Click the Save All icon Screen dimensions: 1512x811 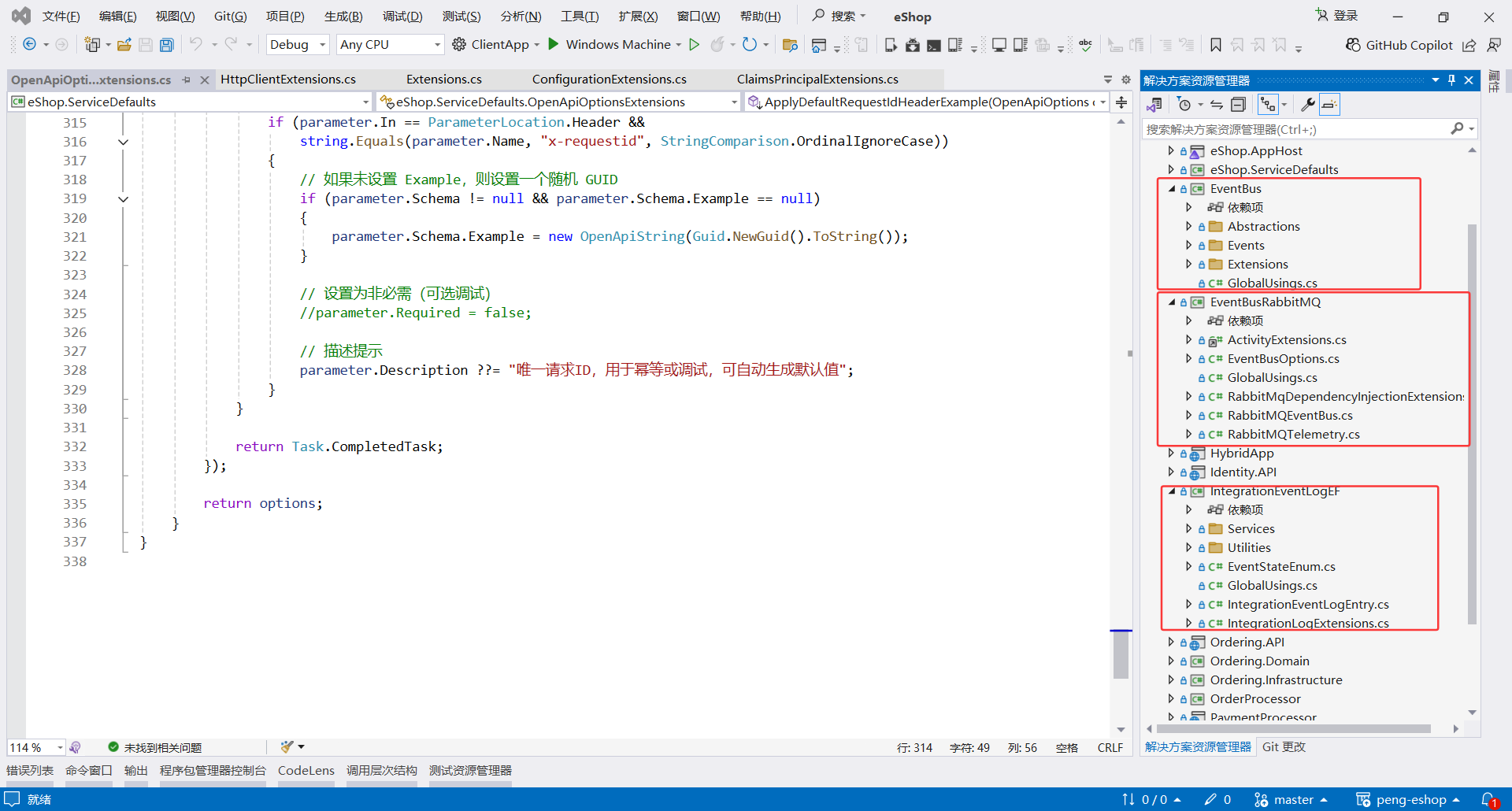pyautogui.click(x=166, y=45)
